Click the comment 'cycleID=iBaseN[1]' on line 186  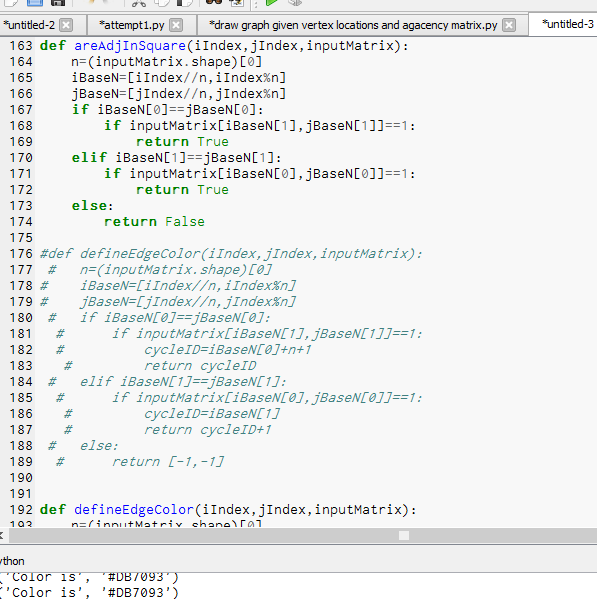coord(212,414)
